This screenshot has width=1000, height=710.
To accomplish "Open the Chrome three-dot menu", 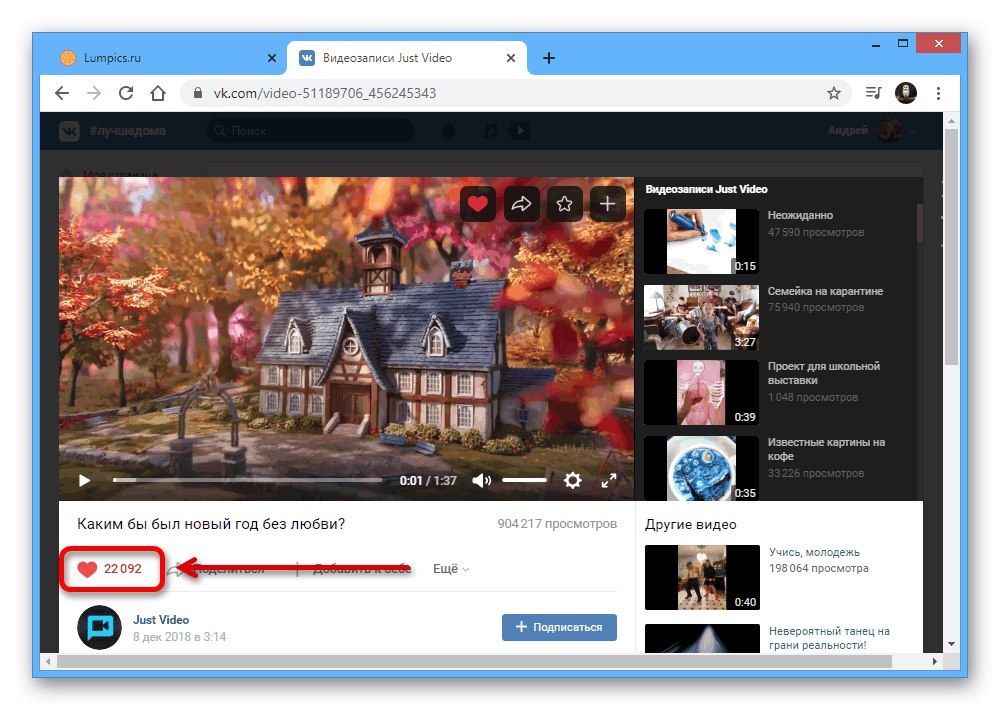I will 938,93.
